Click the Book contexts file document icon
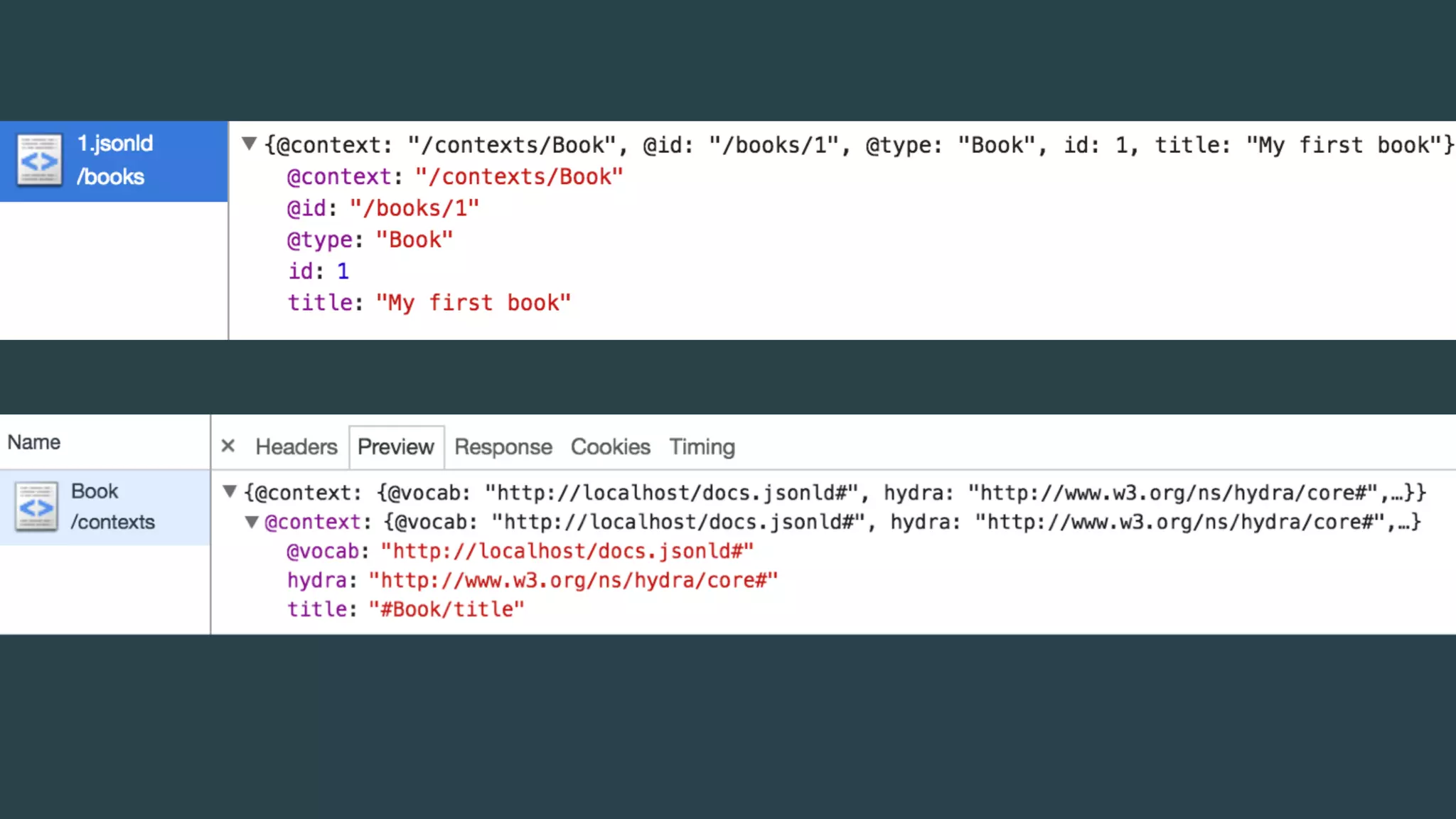Viewport: 1456px width, 819px height. tap(36, 507)
